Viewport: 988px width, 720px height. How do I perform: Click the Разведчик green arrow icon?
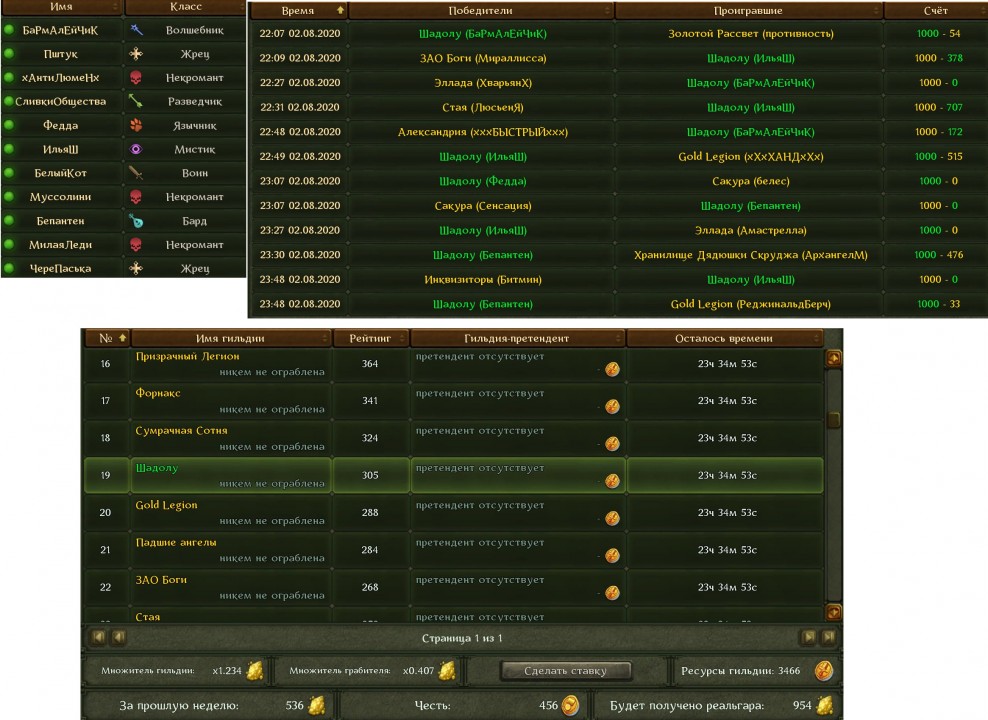(136, 101)
